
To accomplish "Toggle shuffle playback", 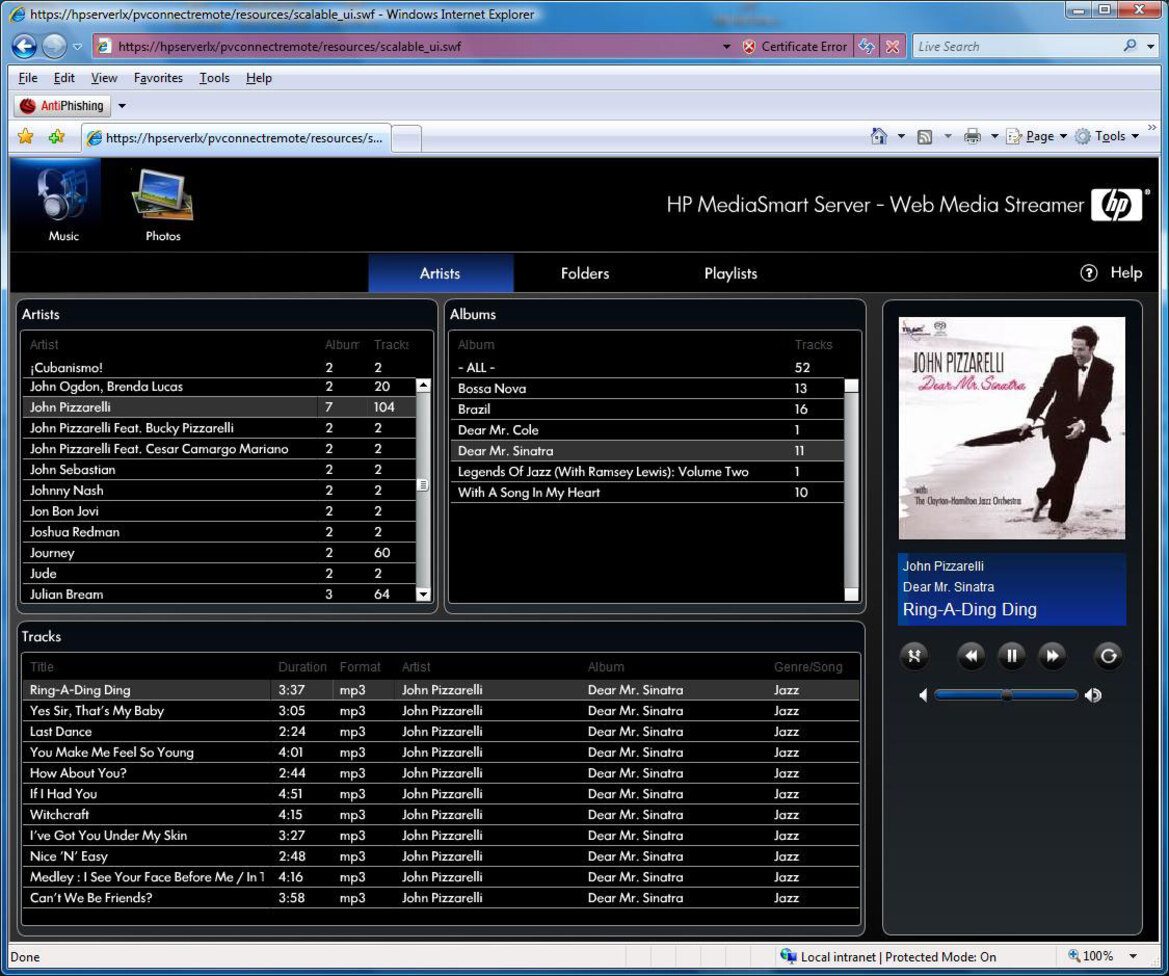I will (914, 656).
